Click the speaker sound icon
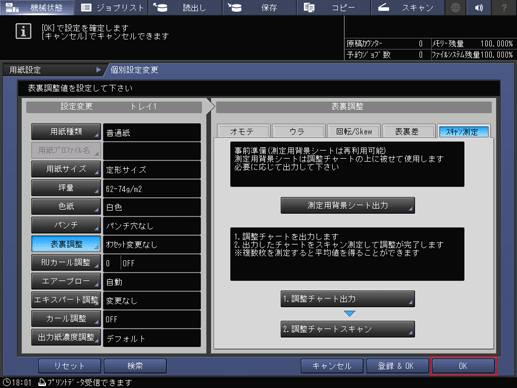Image resolution: width=517 pixels, height=388 pixels. pos(479,7)
